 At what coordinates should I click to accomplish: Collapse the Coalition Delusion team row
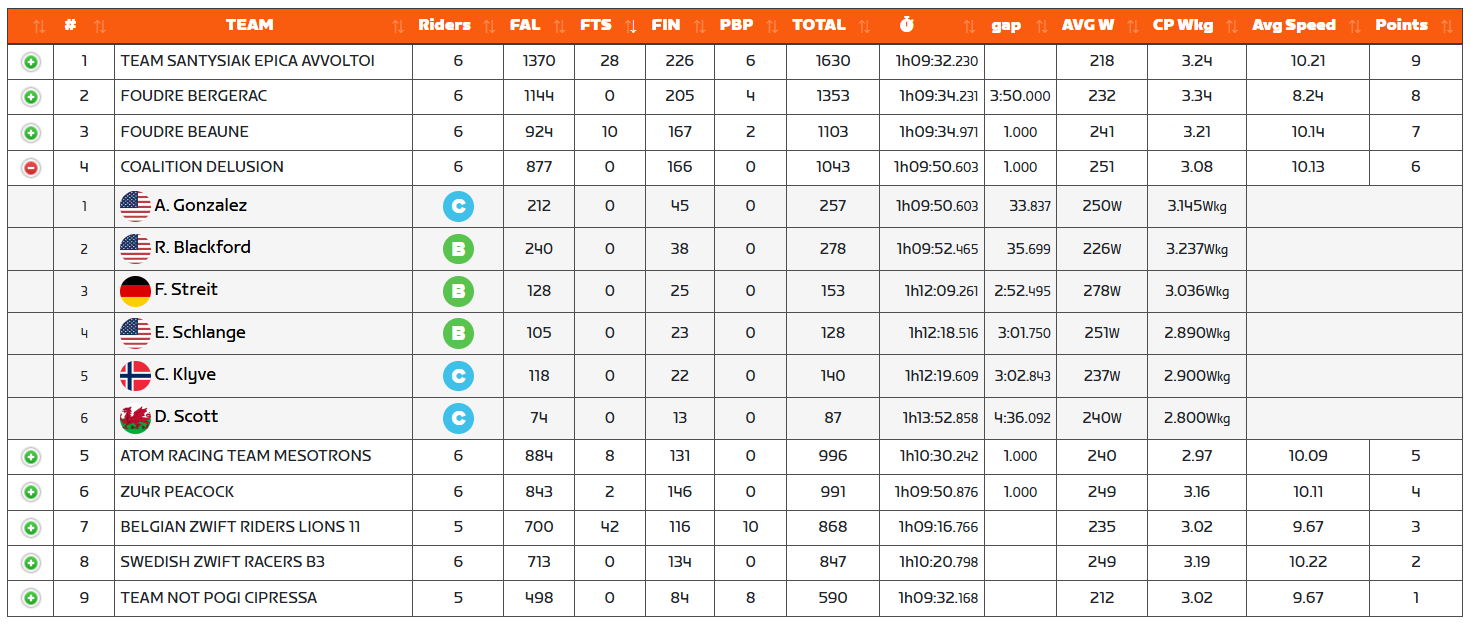pyautogui.click(x=31, y=168)
